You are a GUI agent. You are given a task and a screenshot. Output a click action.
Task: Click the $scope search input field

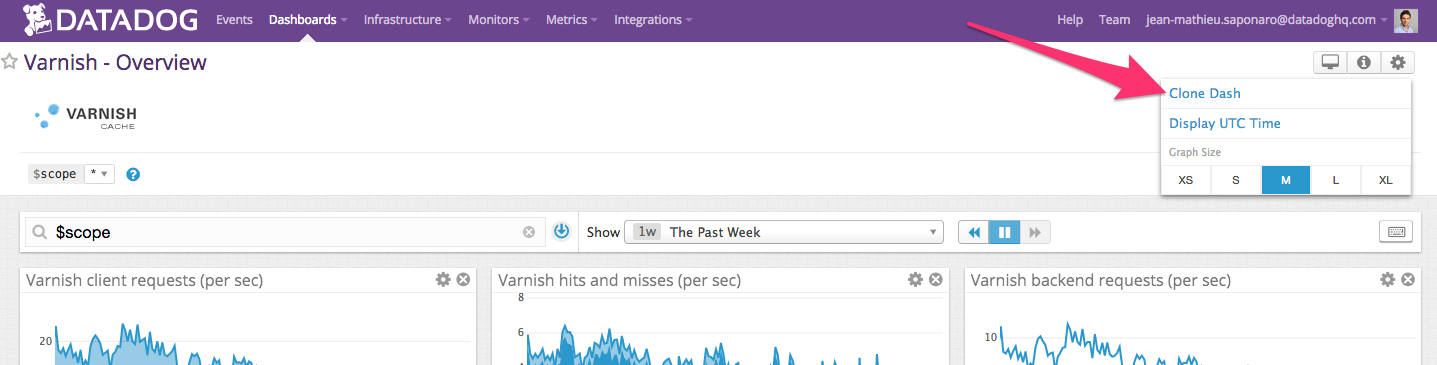(x=285, y=232)
